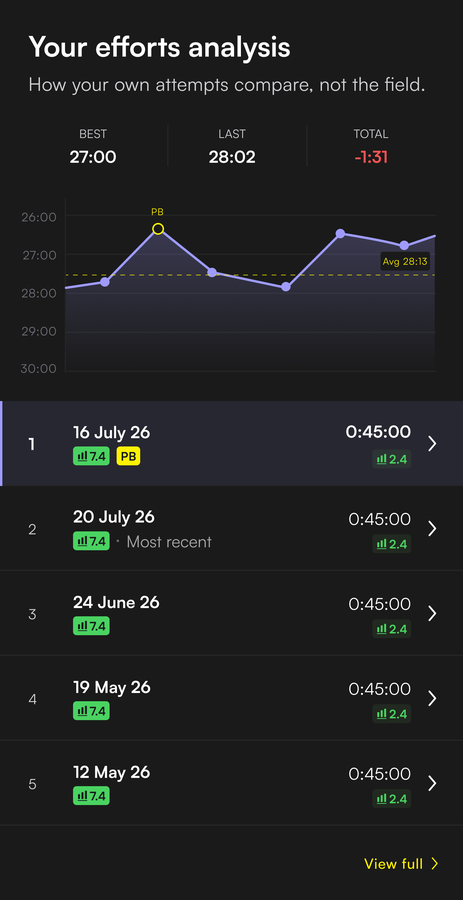The width and height of the screenshot is (463, 900).
Task: Open the 19 May 26 effort chevron
Action: point(433,699)
